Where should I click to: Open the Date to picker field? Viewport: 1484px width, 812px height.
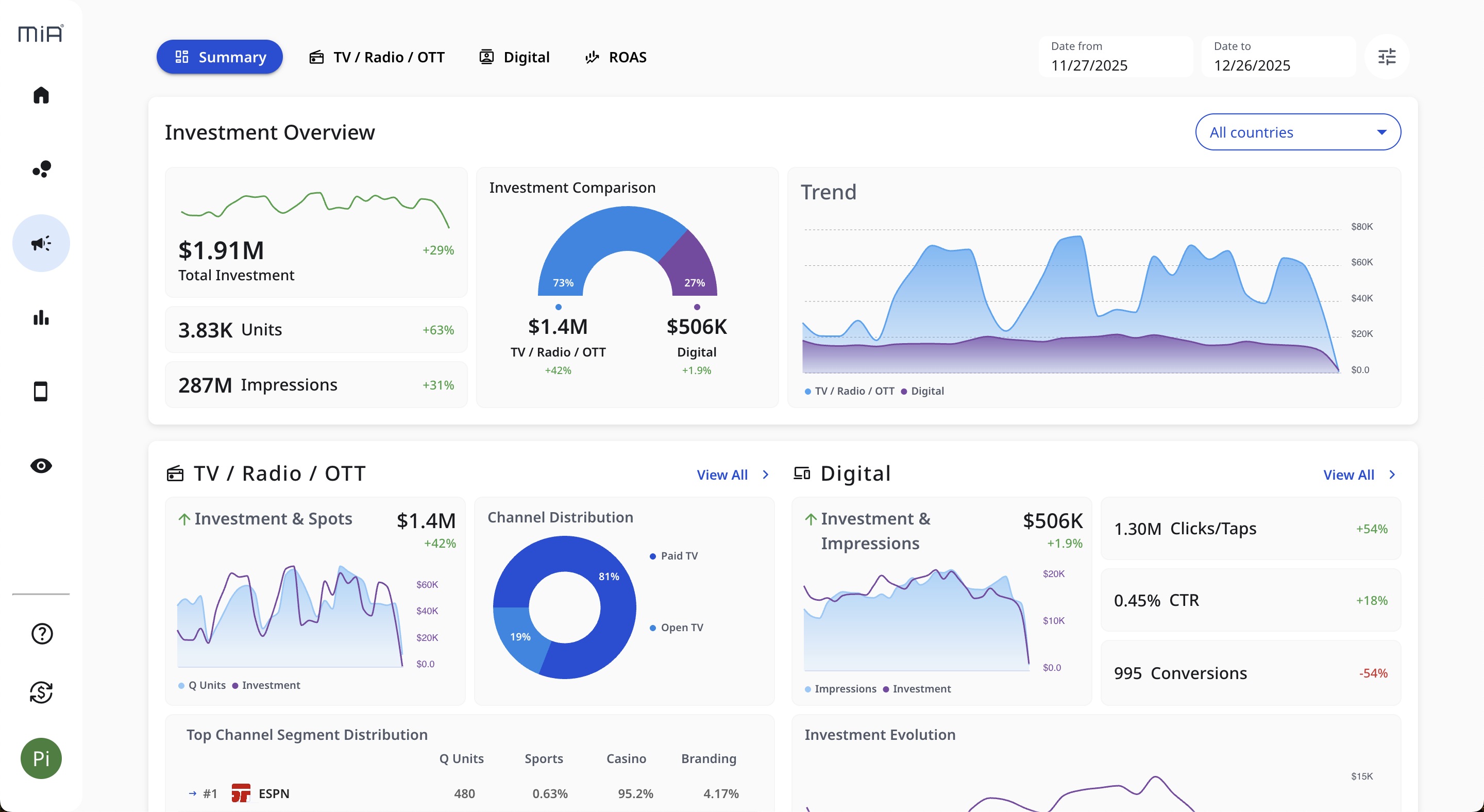[x=1278, y=57]
